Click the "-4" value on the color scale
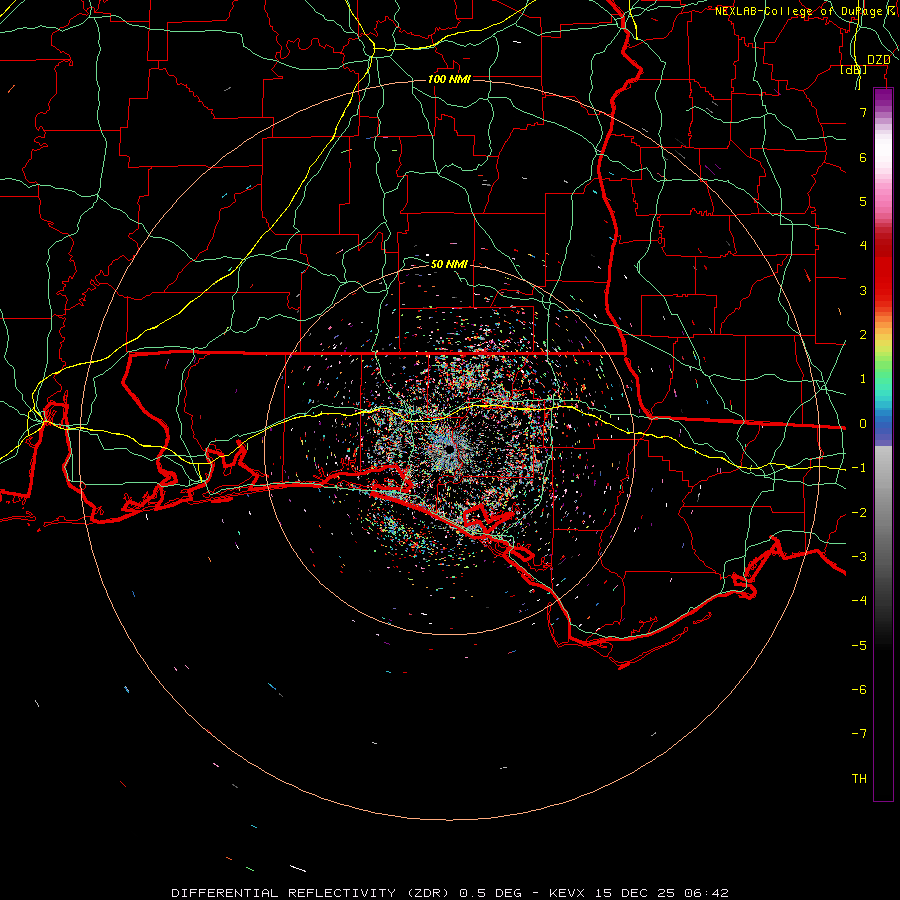 859,600
